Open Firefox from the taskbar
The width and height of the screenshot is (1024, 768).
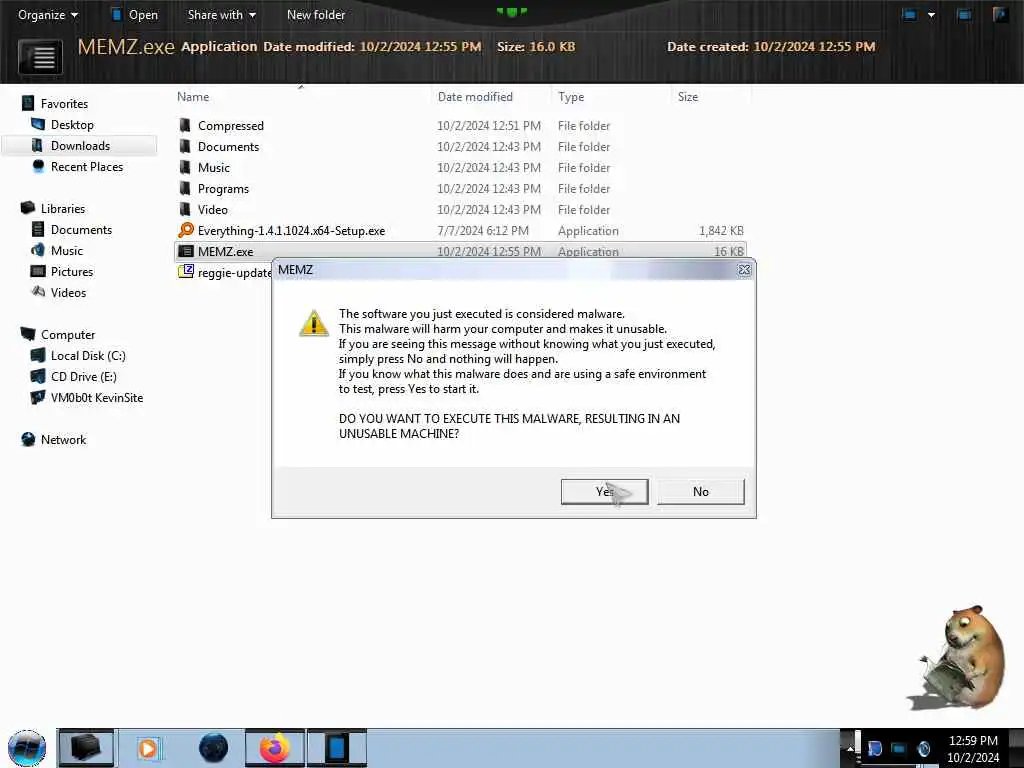pos(274,748)
